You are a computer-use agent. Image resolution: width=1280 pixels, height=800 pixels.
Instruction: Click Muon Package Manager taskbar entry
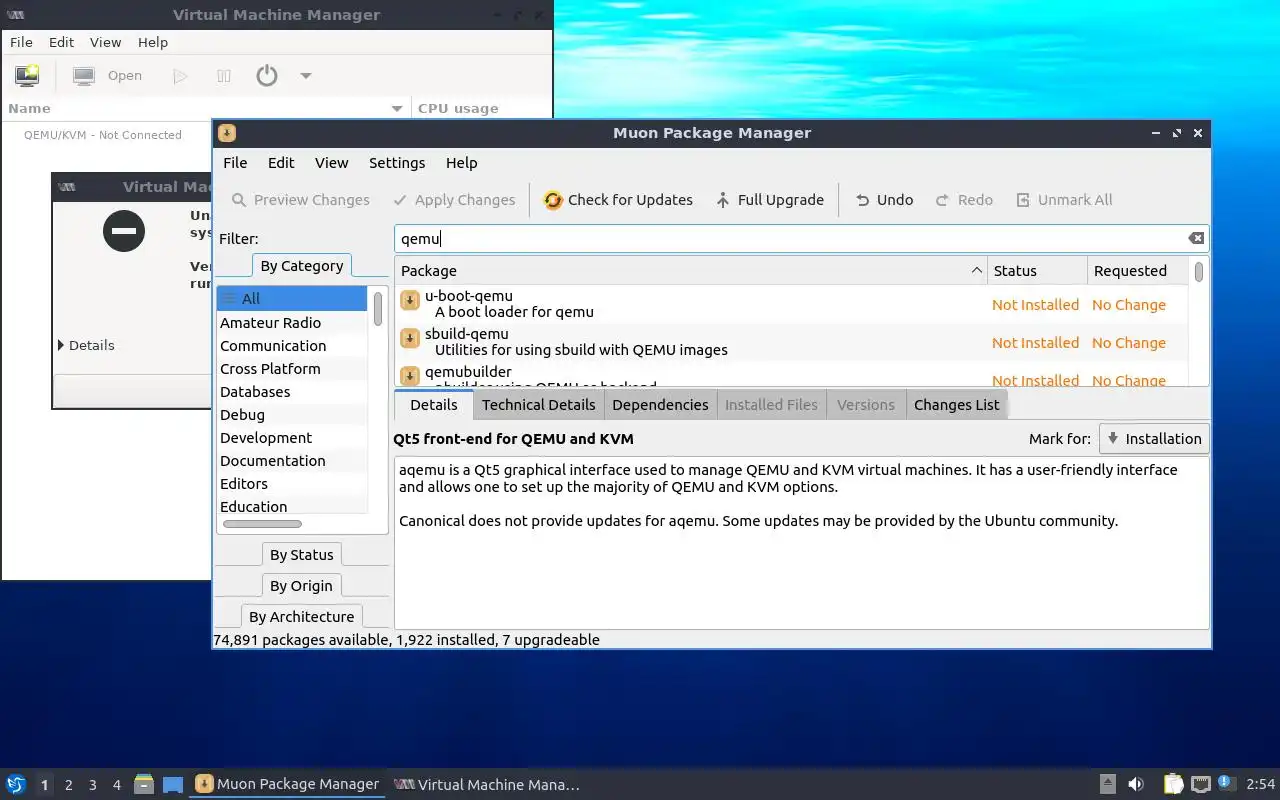288,785
